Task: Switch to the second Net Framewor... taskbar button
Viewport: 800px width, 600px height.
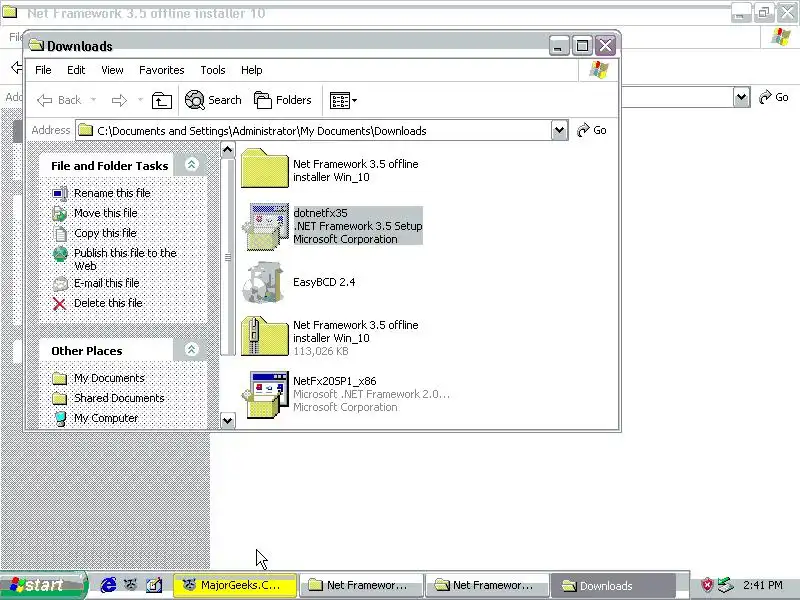Action: point(487,585)
